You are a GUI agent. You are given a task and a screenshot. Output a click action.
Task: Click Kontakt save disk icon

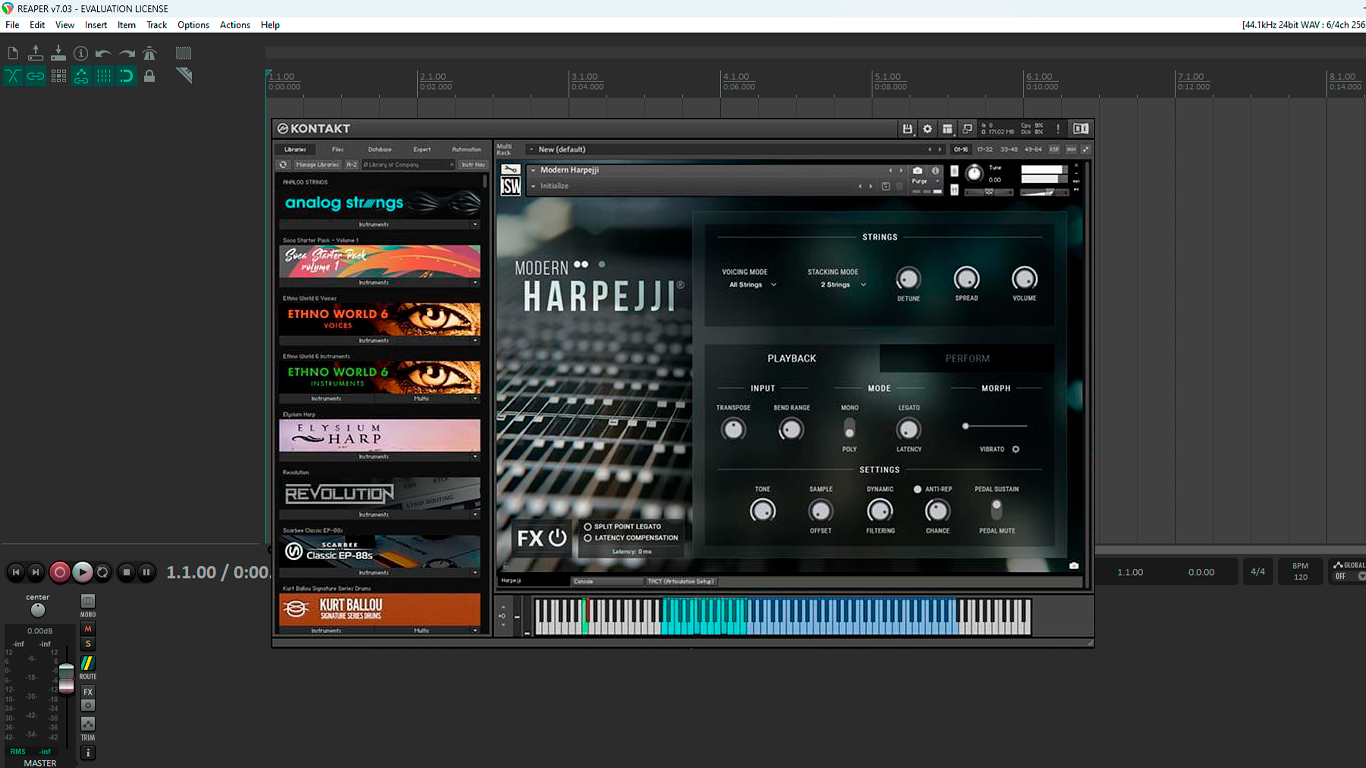click(x=907, y=129)
